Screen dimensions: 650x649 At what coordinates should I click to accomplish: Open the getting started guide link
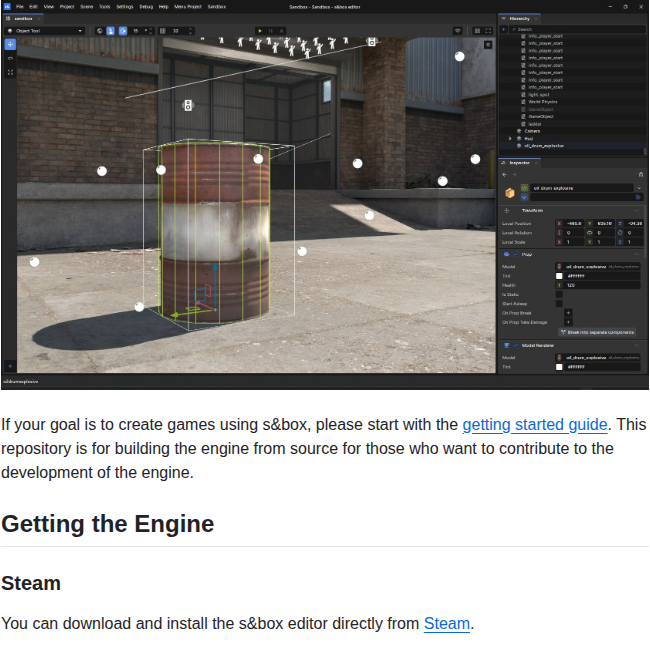coord(535,425)
